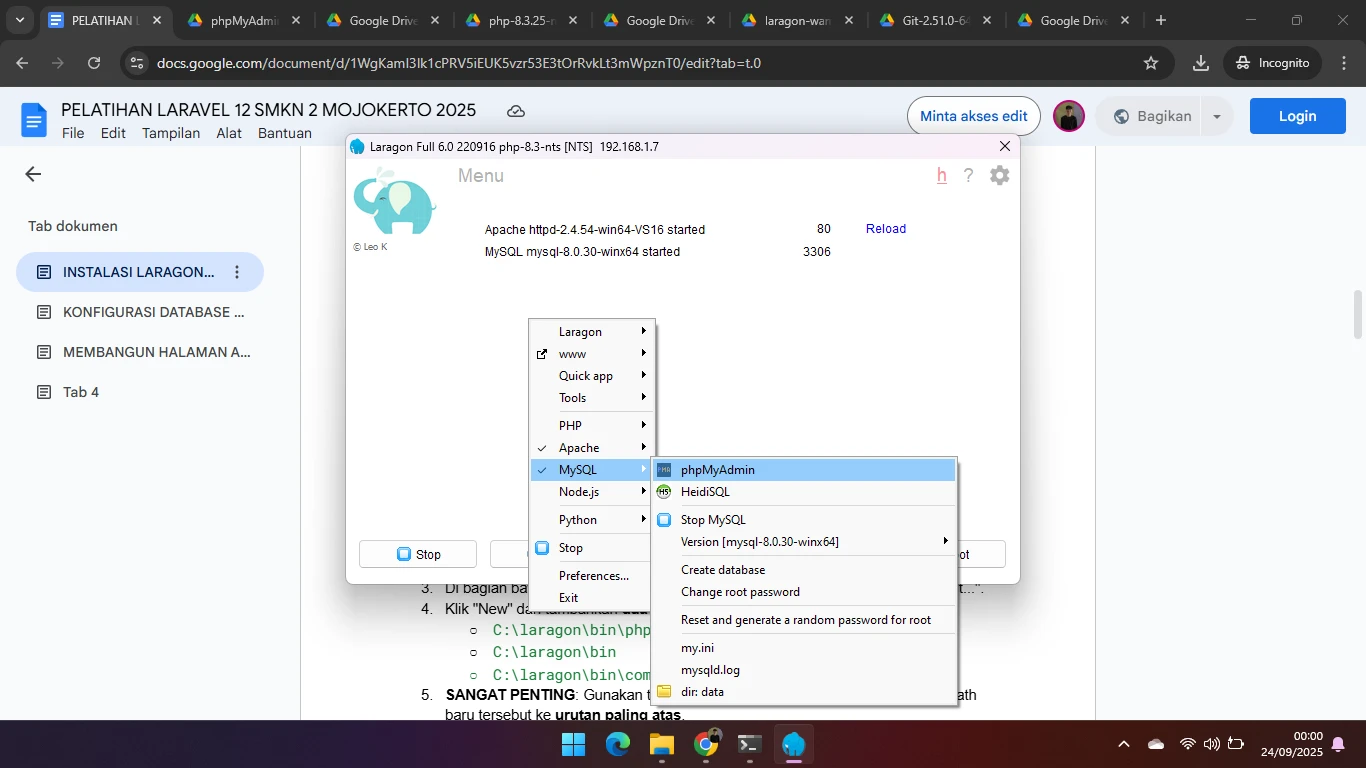Bookmark this page with star icon
This screenshot has width=1366, height=768.
1151,63
